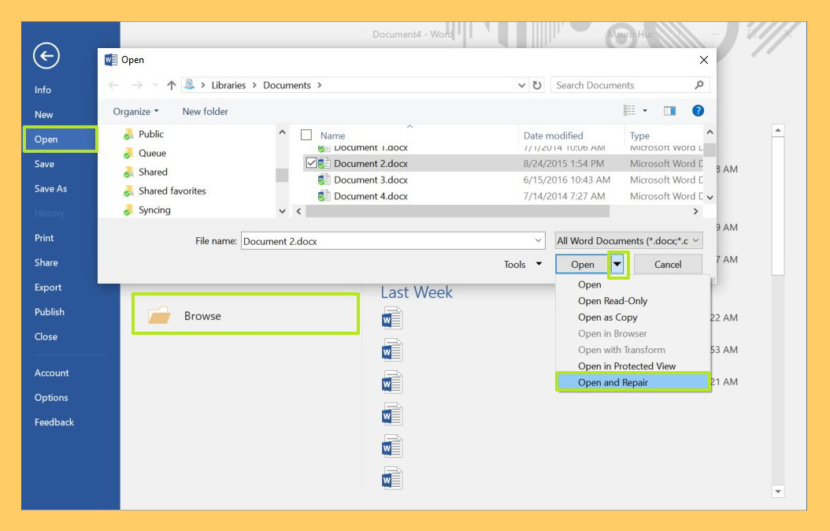Click the New folder button
The width and height of the screenshot is (830, 531).
205,112
